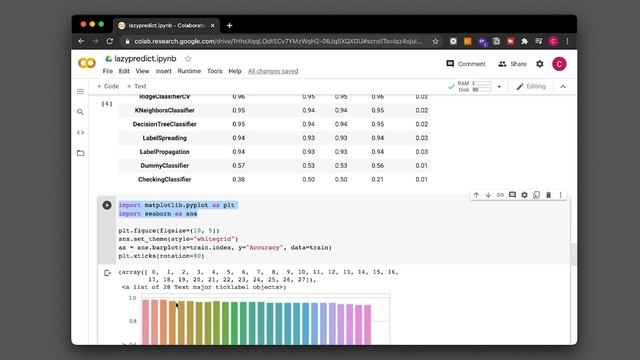Viewport: 640px width, 360px height.
Task: Open the Edit menu
Action: click(124, 71)
